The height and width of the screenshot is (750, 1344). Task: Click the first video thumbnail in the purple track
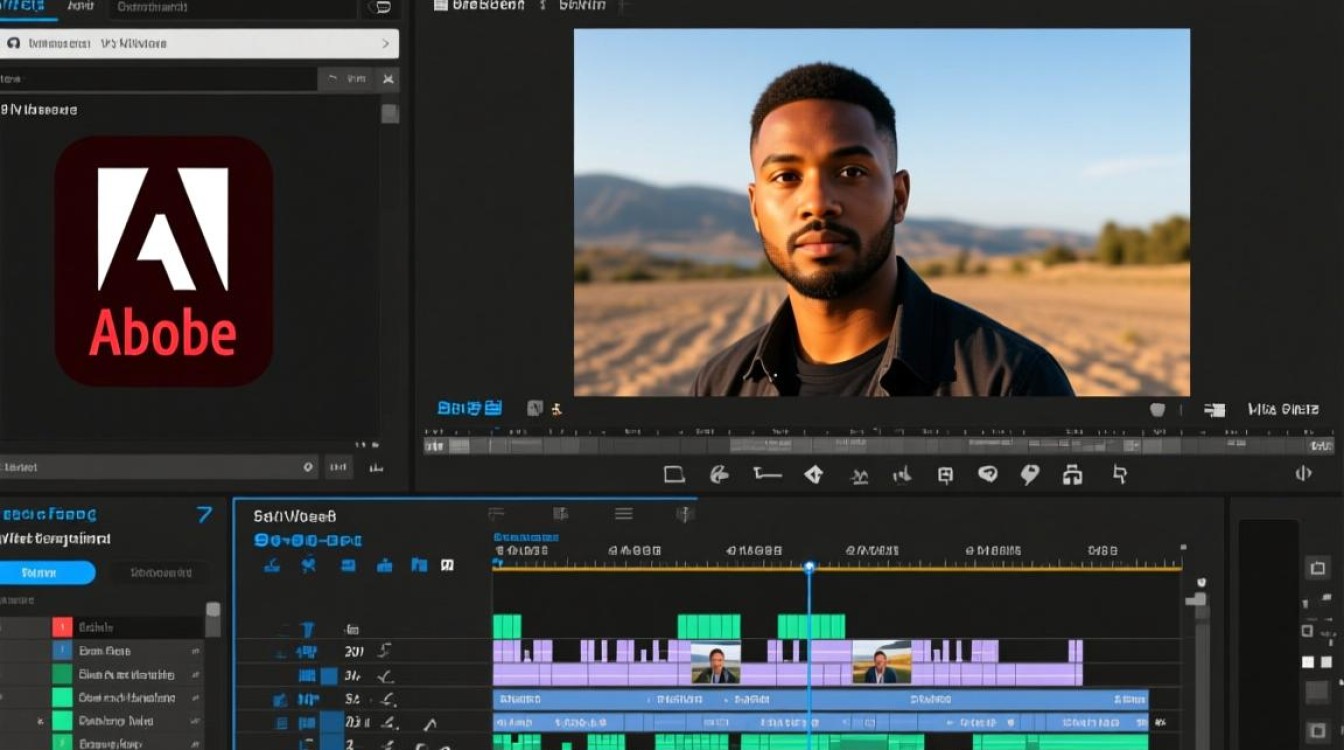pos(715,662)
